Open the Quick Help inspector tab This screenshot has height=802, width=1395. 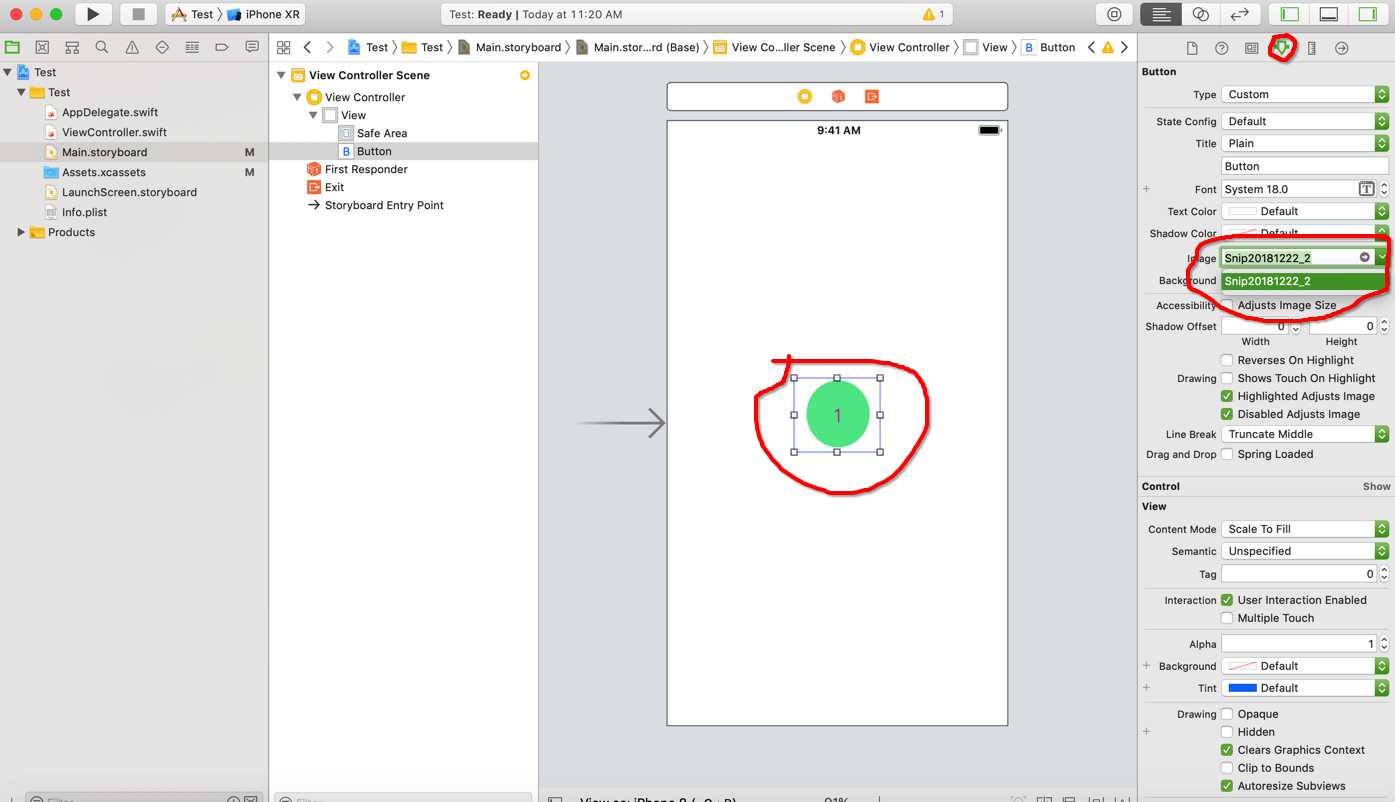1222,48
